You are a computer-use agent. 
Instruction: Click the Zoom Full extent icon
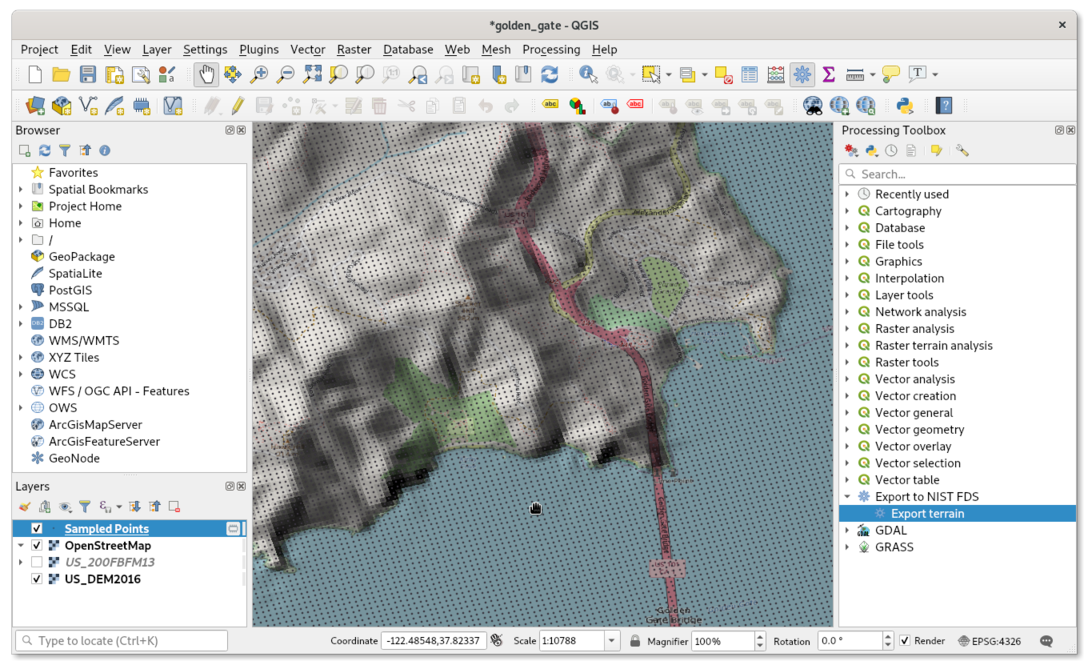[312, 74]
